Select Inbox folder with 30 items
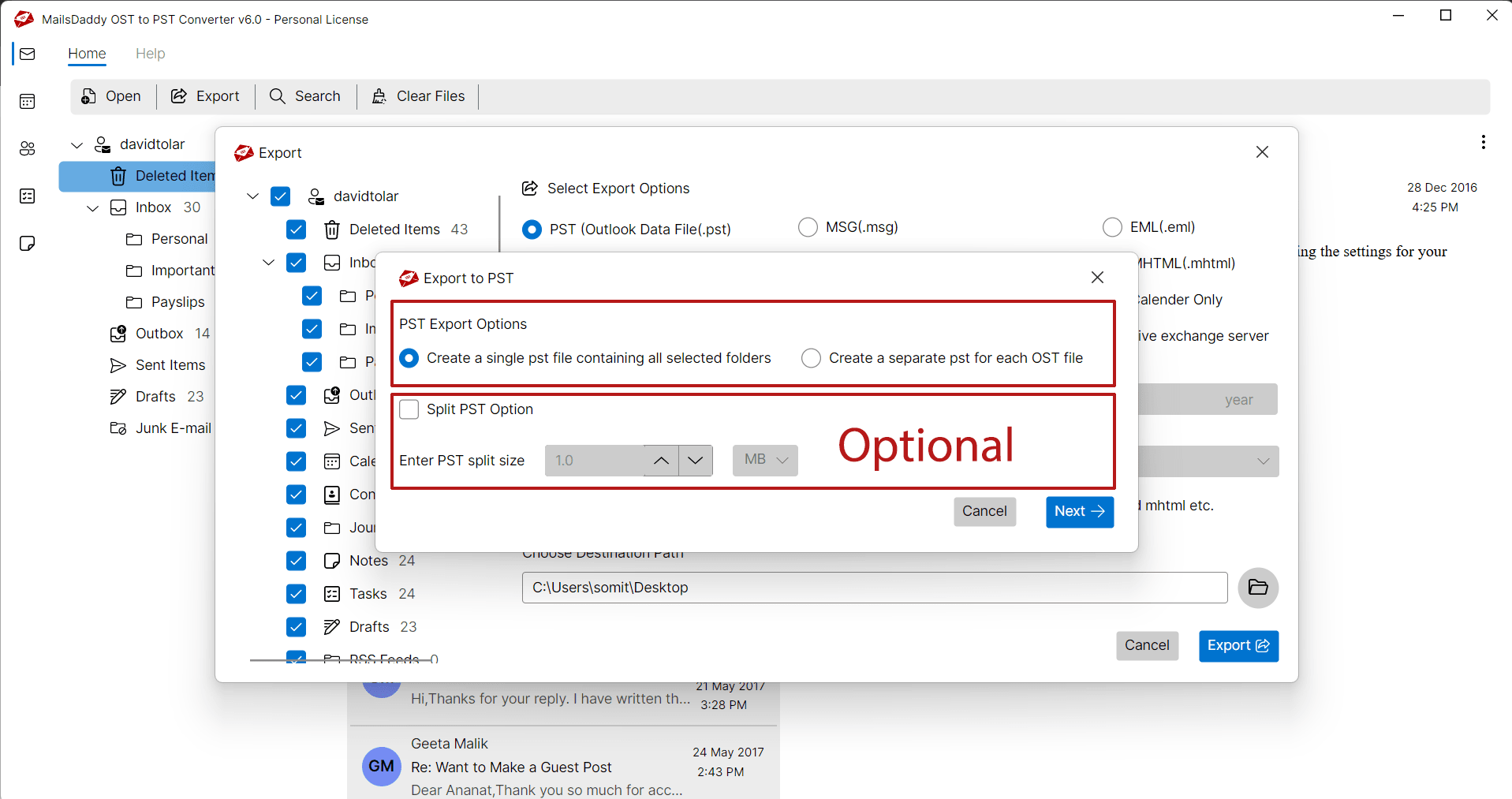This screenshot has height=799, width=1512. (155, 207)
